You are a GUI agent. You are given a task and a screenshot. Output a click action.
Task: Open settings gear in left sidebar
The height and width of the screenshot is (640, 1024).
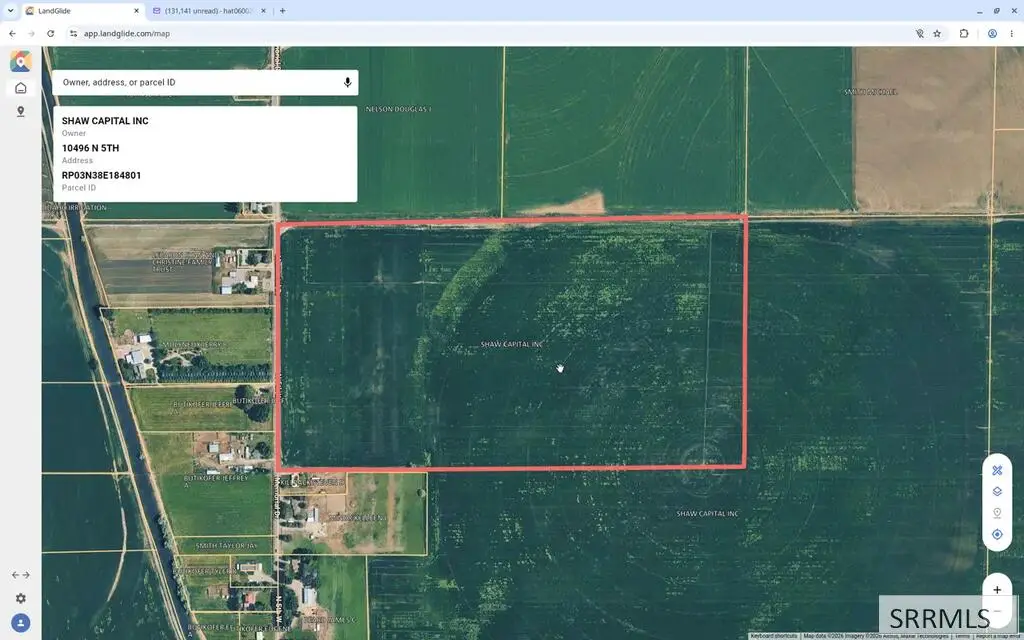pyautogui.click(x=20, y=598)
